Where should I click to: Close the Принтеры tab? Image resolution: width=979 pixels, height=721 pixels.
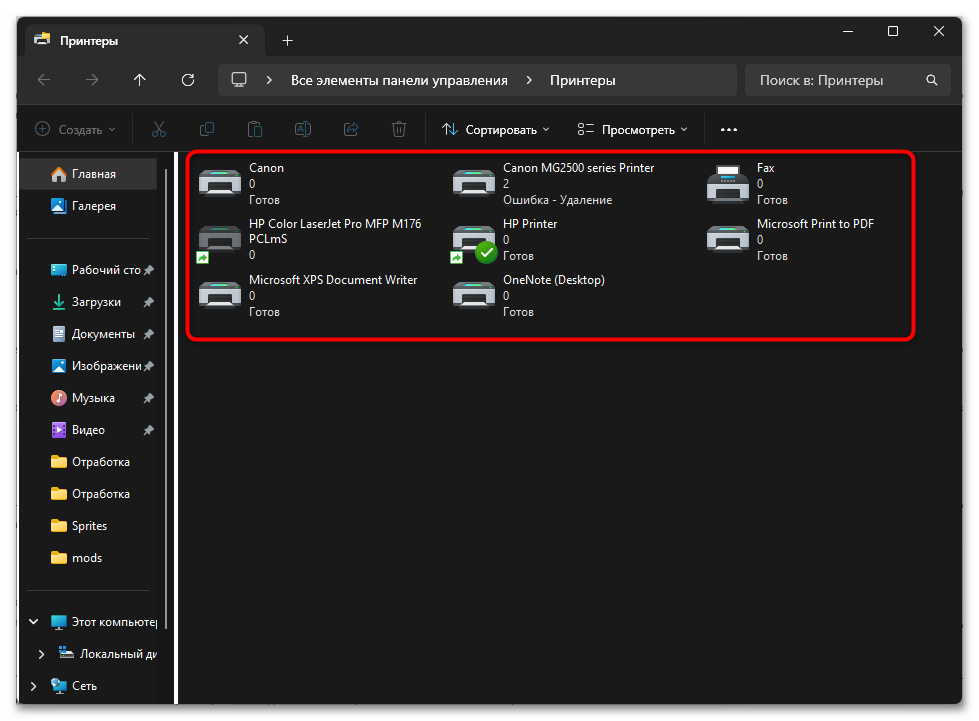[244, 40]
